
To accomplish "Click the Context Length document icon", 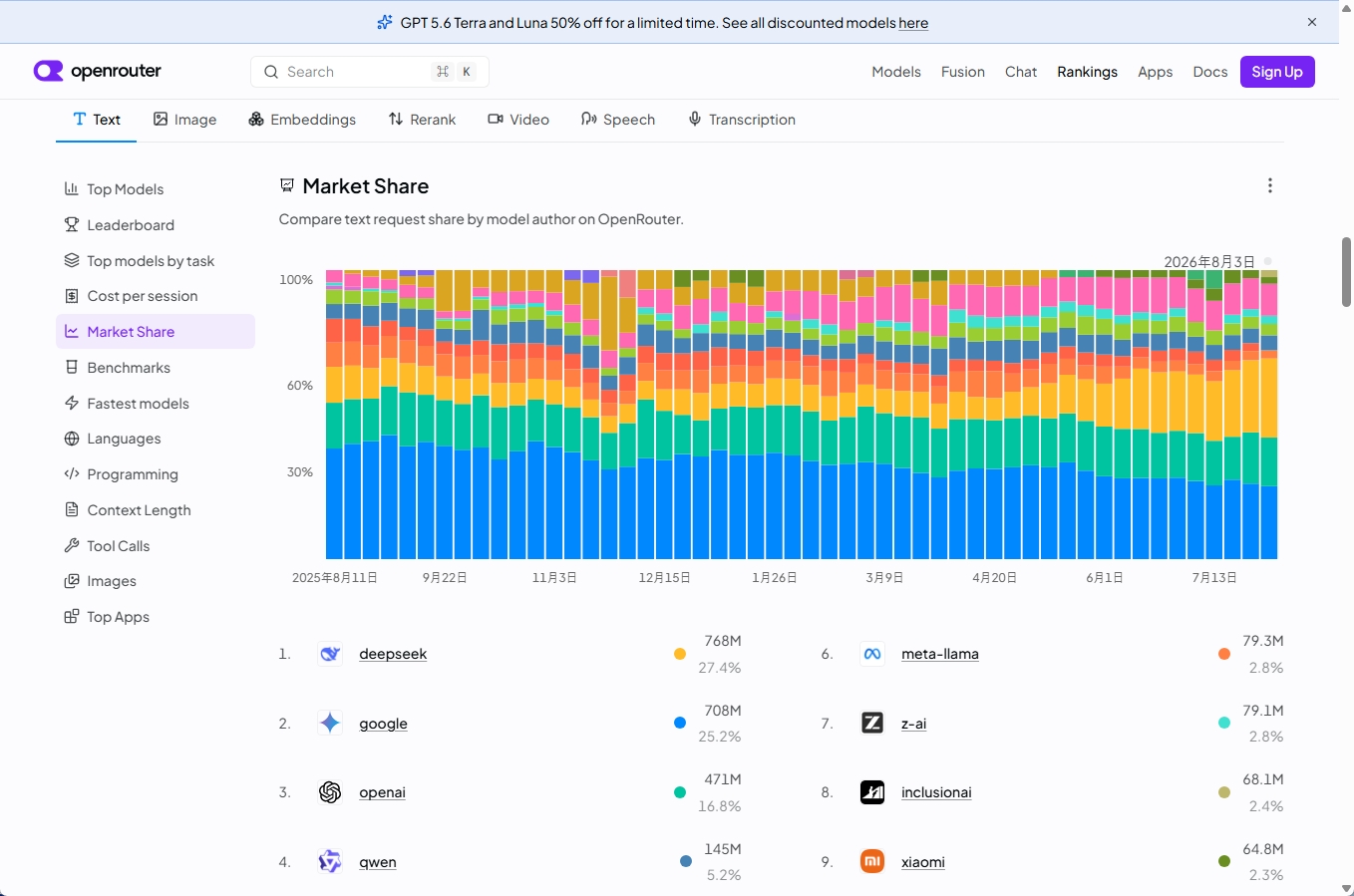I will (72, 509).
